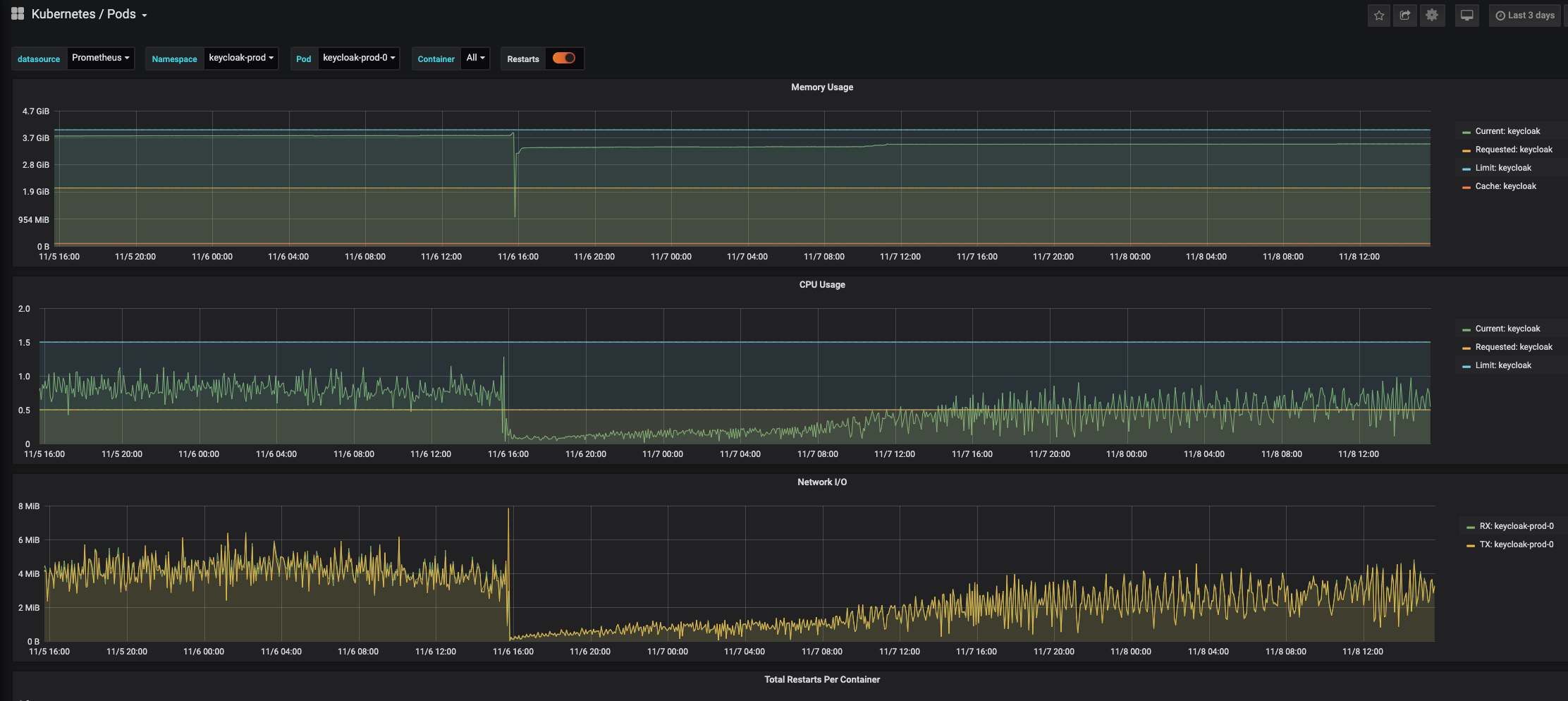The width and height of the screenshot is (1568, 701).
Task: Open the keycloak-prod-0 pod dropdown
Action: [359, 59]
